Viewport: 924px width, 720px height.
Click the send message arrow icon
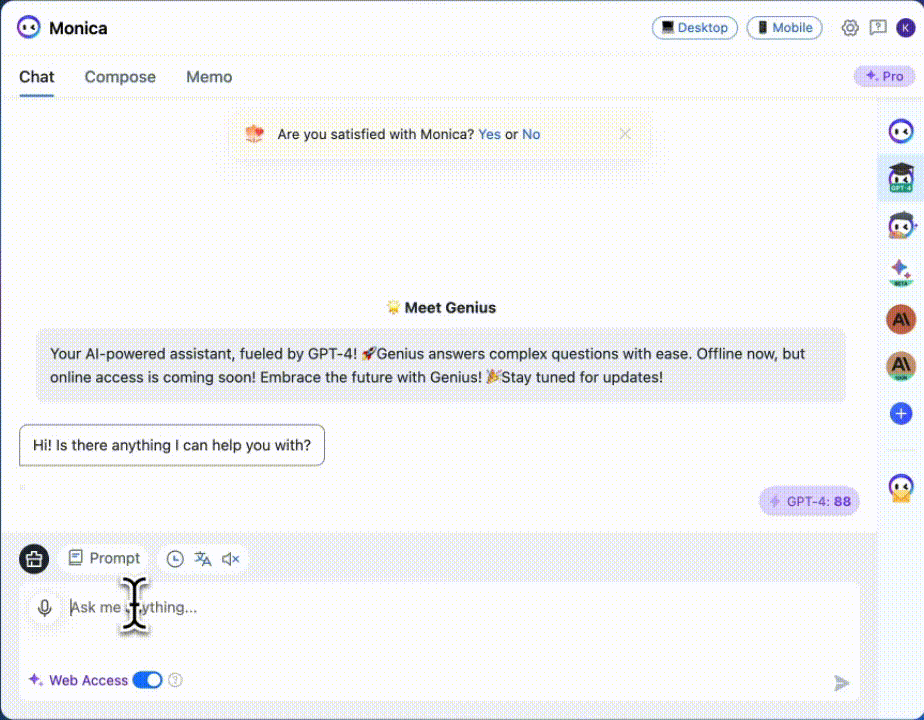(x=842, y=683)
